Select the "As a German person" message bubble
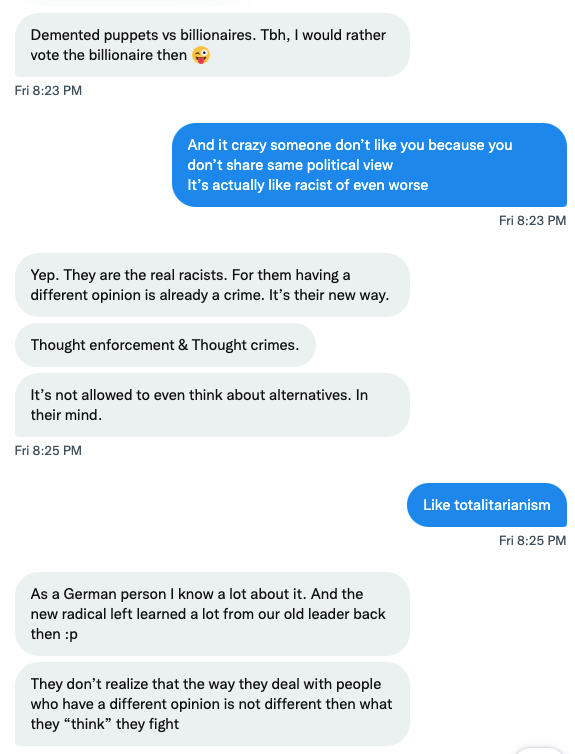The width and height of the screenshot is (575, 754). [x=212, y=614]
